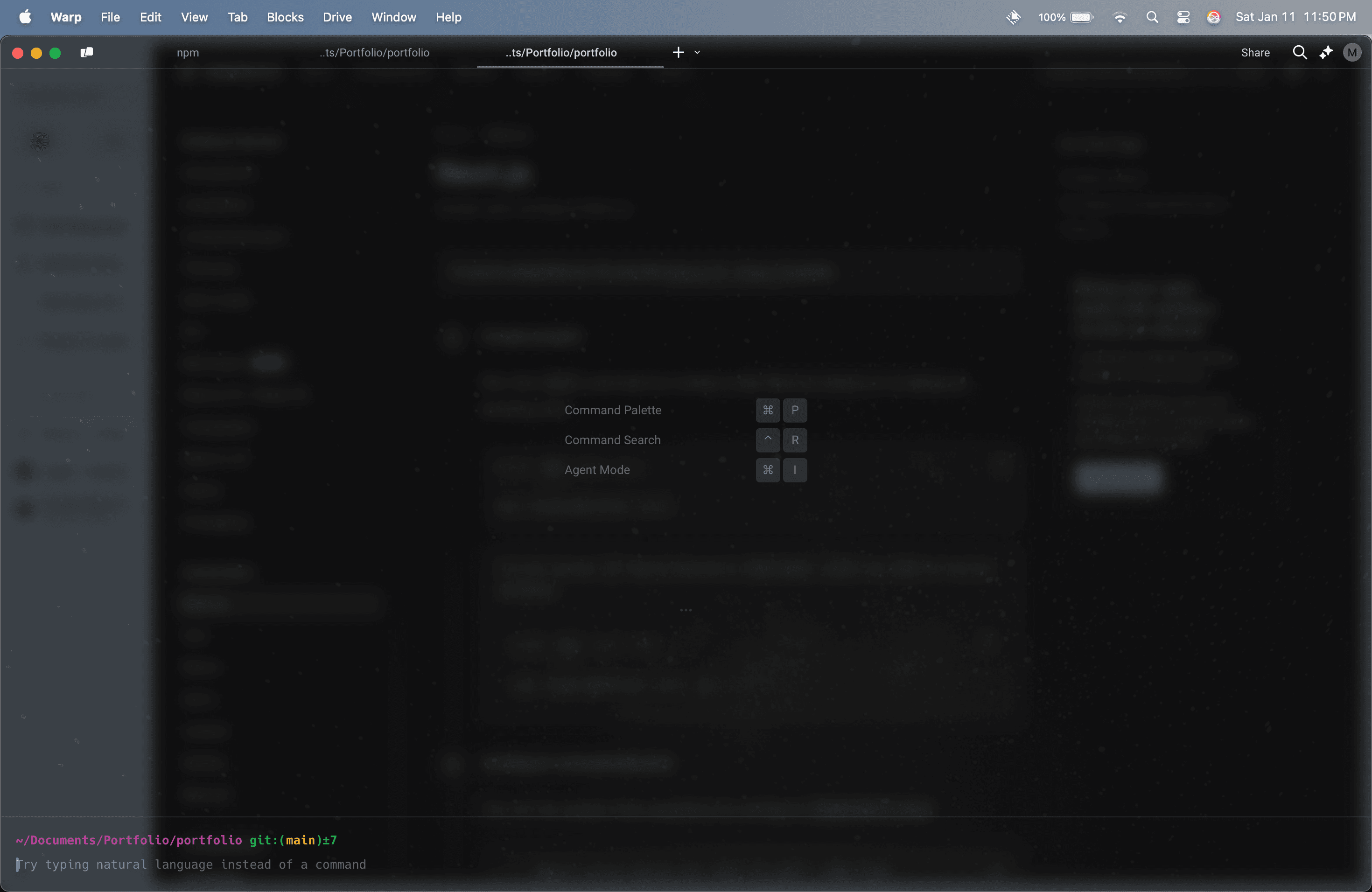Open the Drive menu
Screen dimensions: 1372x892
click(337, 17)
